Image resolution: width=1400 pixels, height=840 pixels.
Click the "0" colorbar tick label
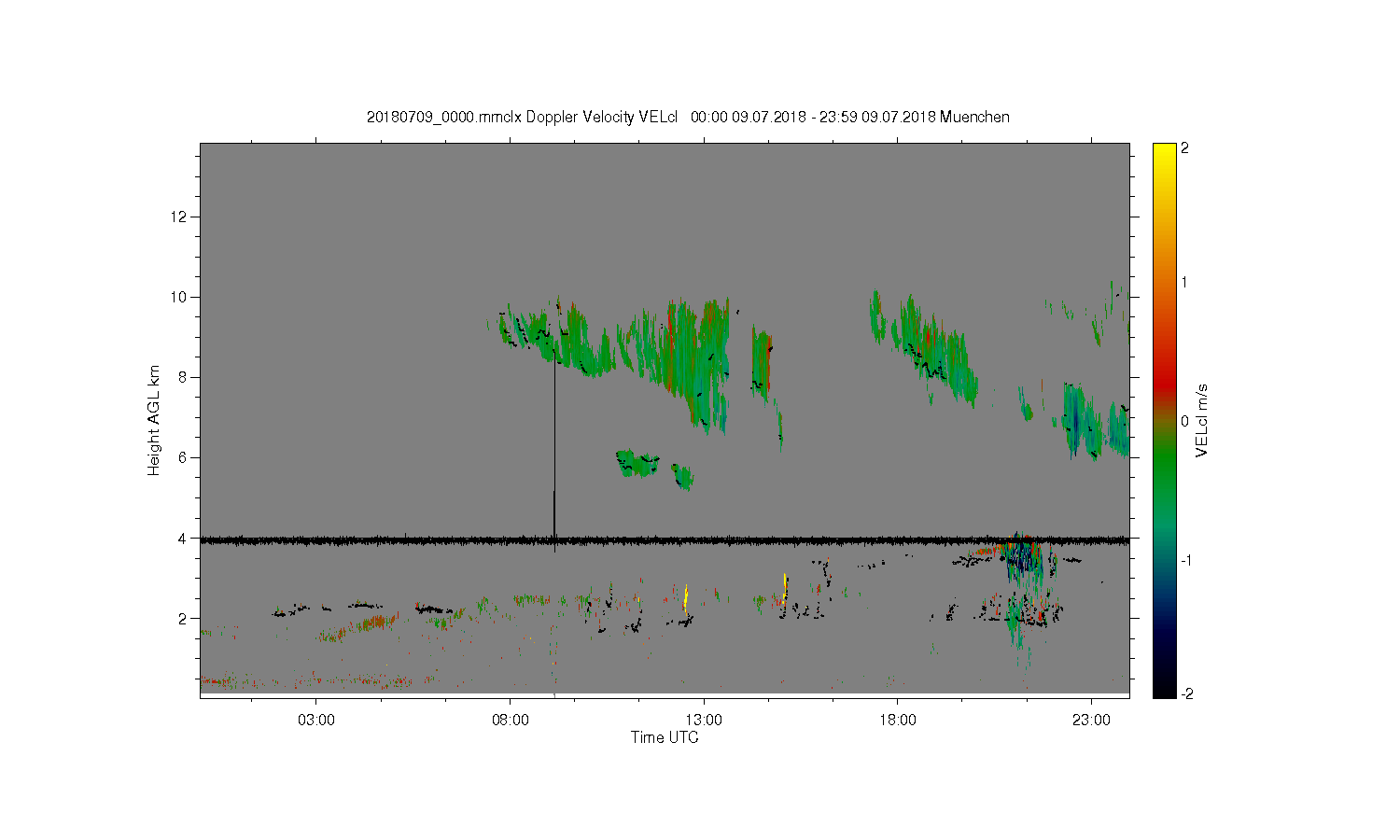pos(1185,421)
